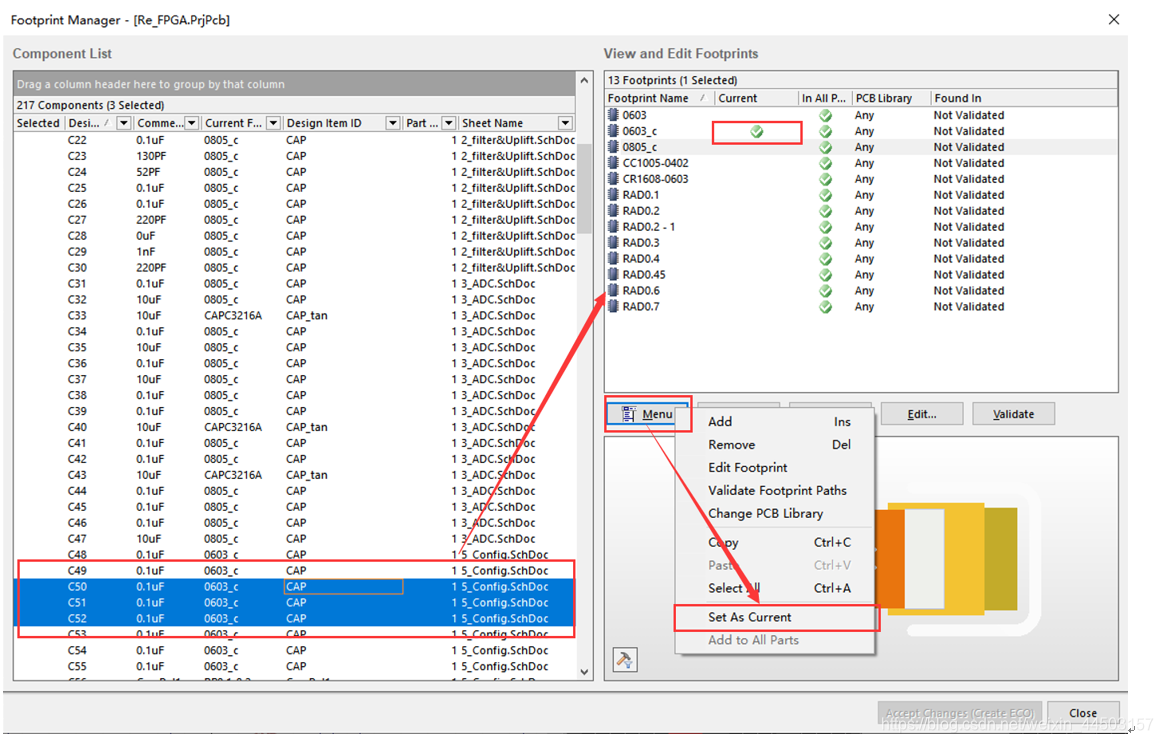The image size is (1163, 743).
Task: Click the footprint icon beside 0603_c
Action: click(x=614, y=131)
